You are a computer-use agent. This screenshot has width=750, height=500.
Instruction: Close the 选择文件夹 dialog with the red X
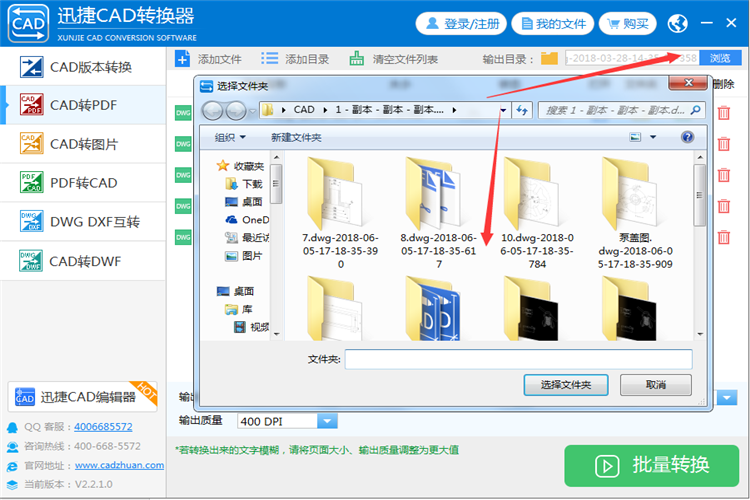coord(688,83)
